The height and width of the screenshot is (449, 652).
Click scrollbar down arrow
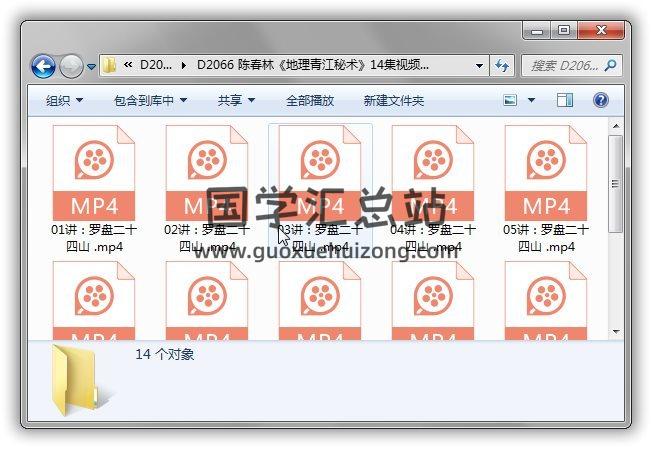616,332
